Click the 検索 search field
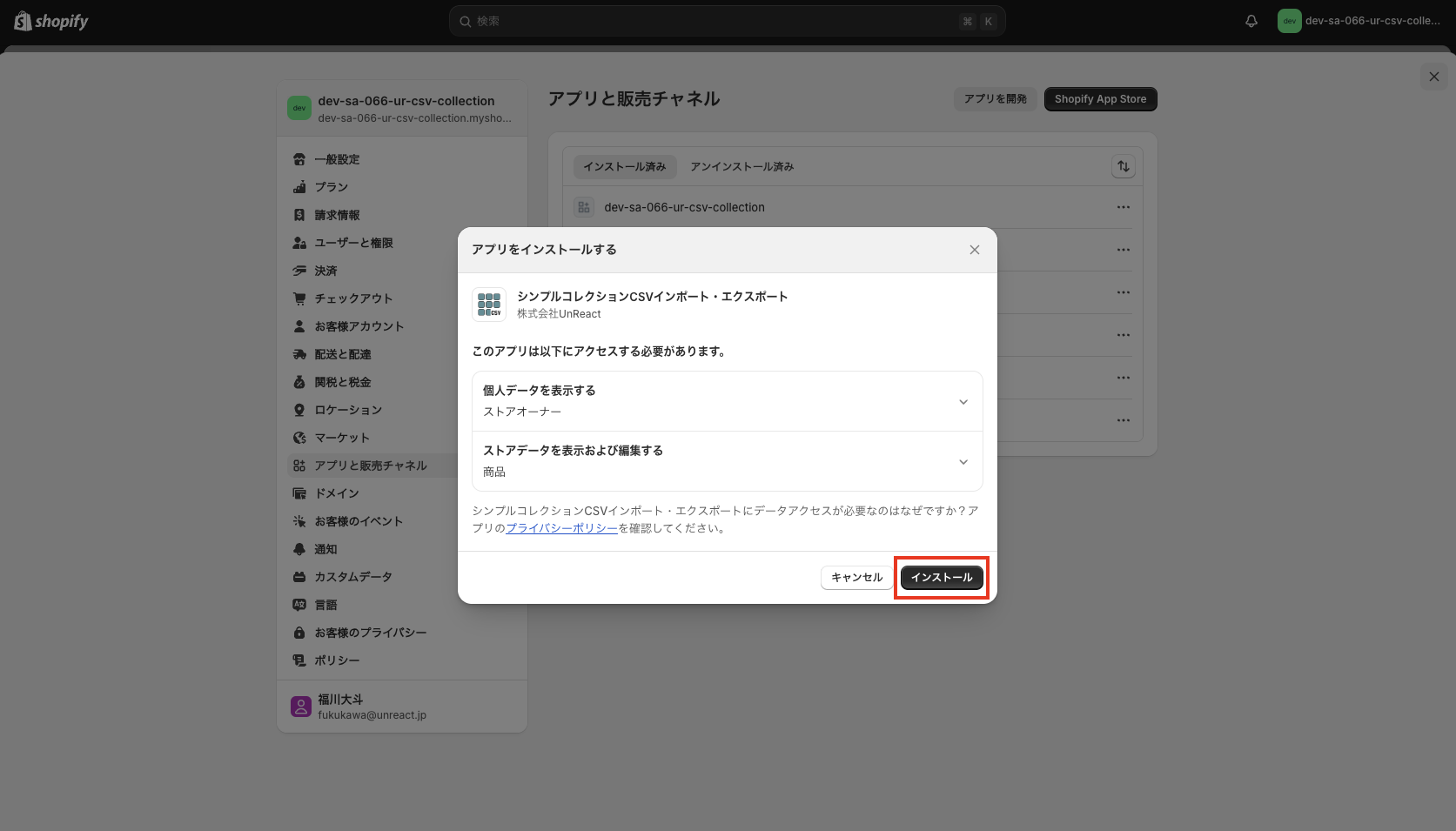The height and width of the screenshot is (831, 1456). (728, 21)
